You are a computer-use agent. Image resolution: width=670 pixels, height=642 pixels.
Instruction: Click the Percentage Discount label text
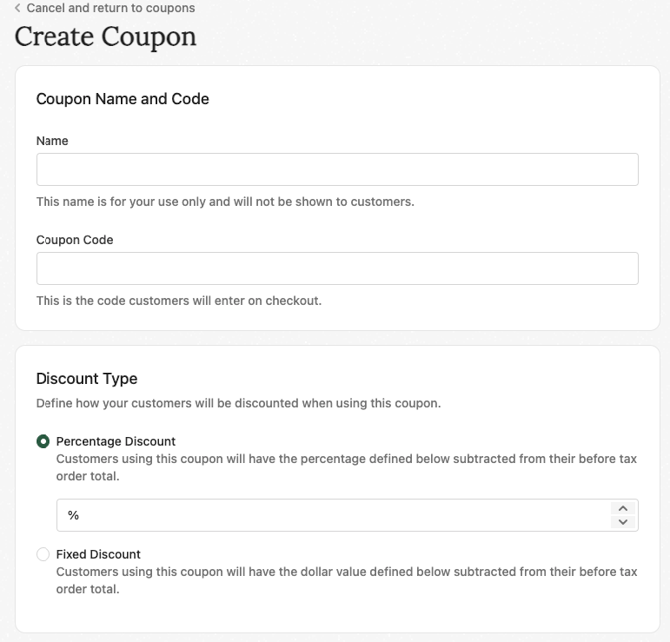click(116, 441)
